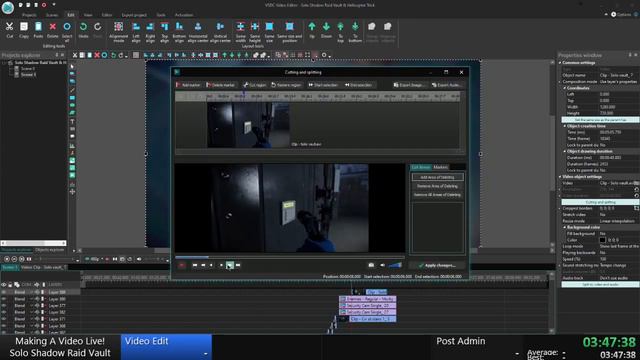Viewport: 640px width, 360px height.
Task: Switch to Objects explorer tab
Action: [49, 250]
